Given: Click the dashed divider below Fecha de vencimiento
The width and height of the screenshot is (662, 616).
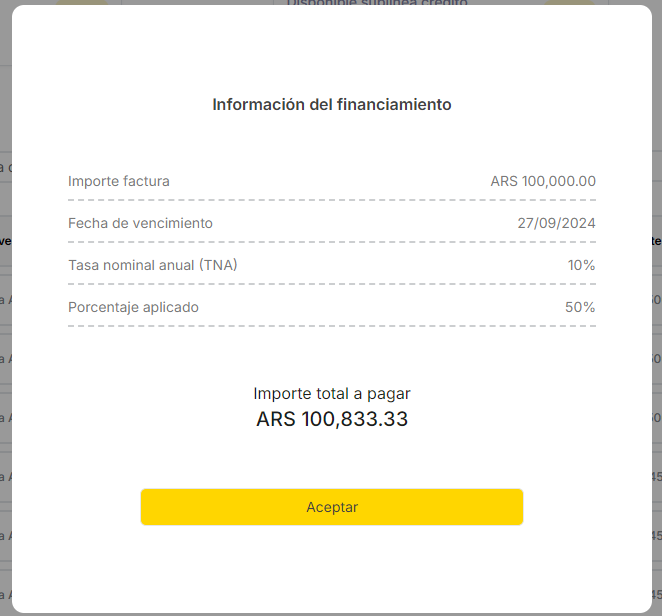Looking at the screenshot, I should click(x=331, y=242).
